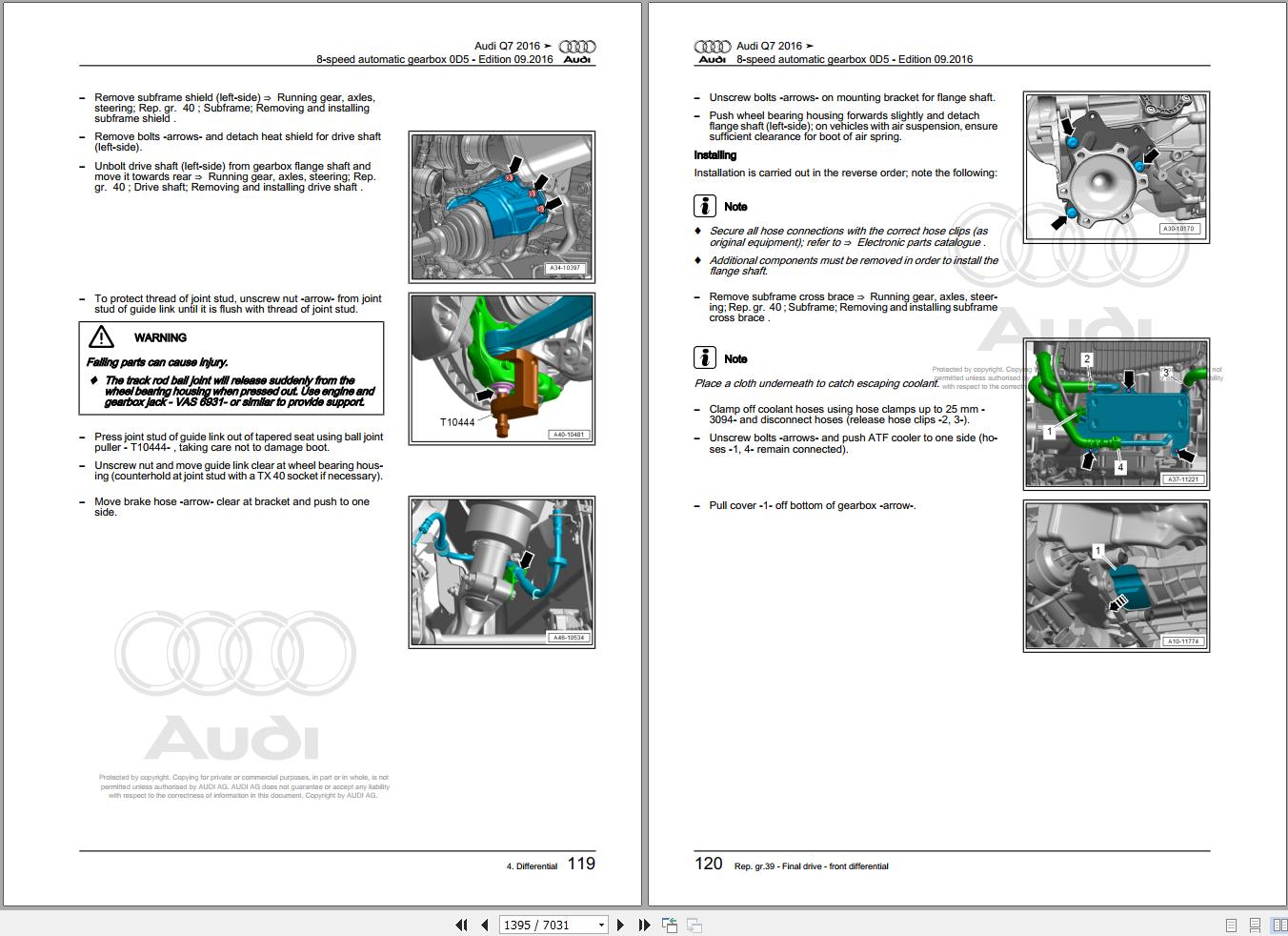Click the ATF cooler hoses illustration A37-11221
The image size is (1288, 936).
click(x=1117, y=415)
